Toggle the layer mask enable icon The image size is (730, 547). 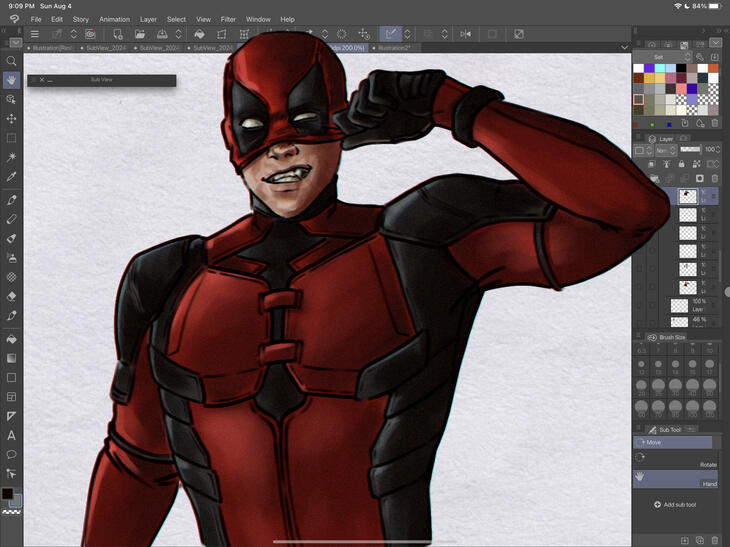click(x=699, y=179)
